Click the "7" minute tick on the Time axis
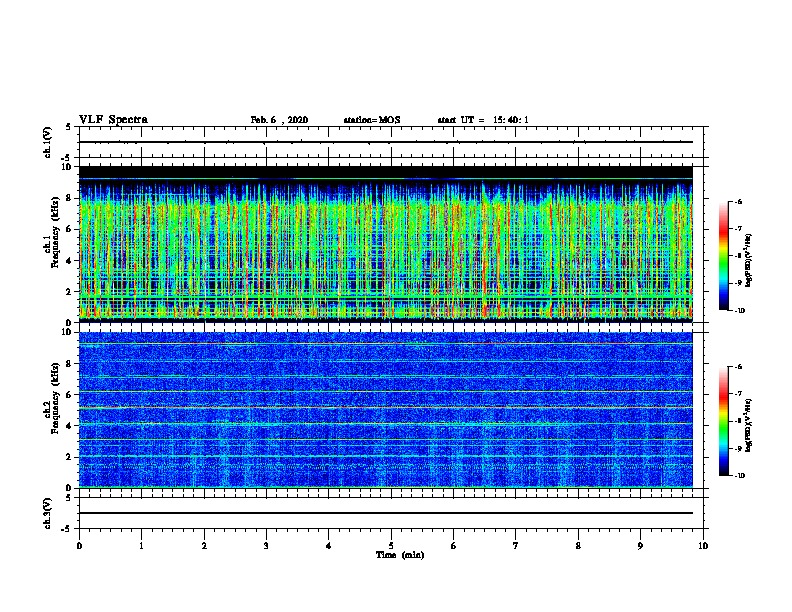The height and width of the screenshot is (612, 792). (516, 546)
